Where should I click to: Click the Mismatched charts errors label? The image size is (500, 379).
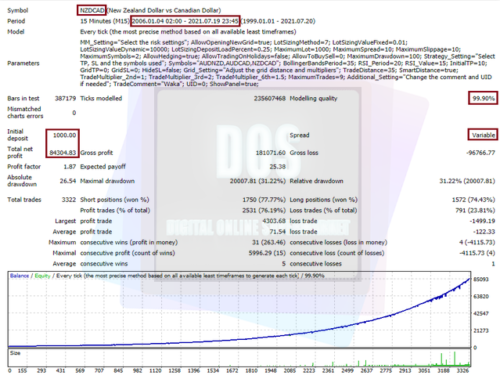(x=25, y=112)
